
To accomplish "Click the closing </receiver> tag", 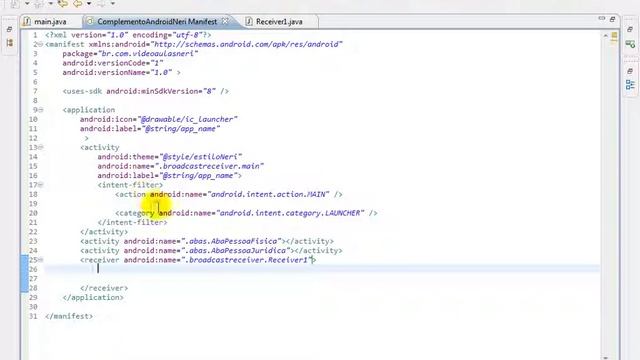I will tap(104, 288).
